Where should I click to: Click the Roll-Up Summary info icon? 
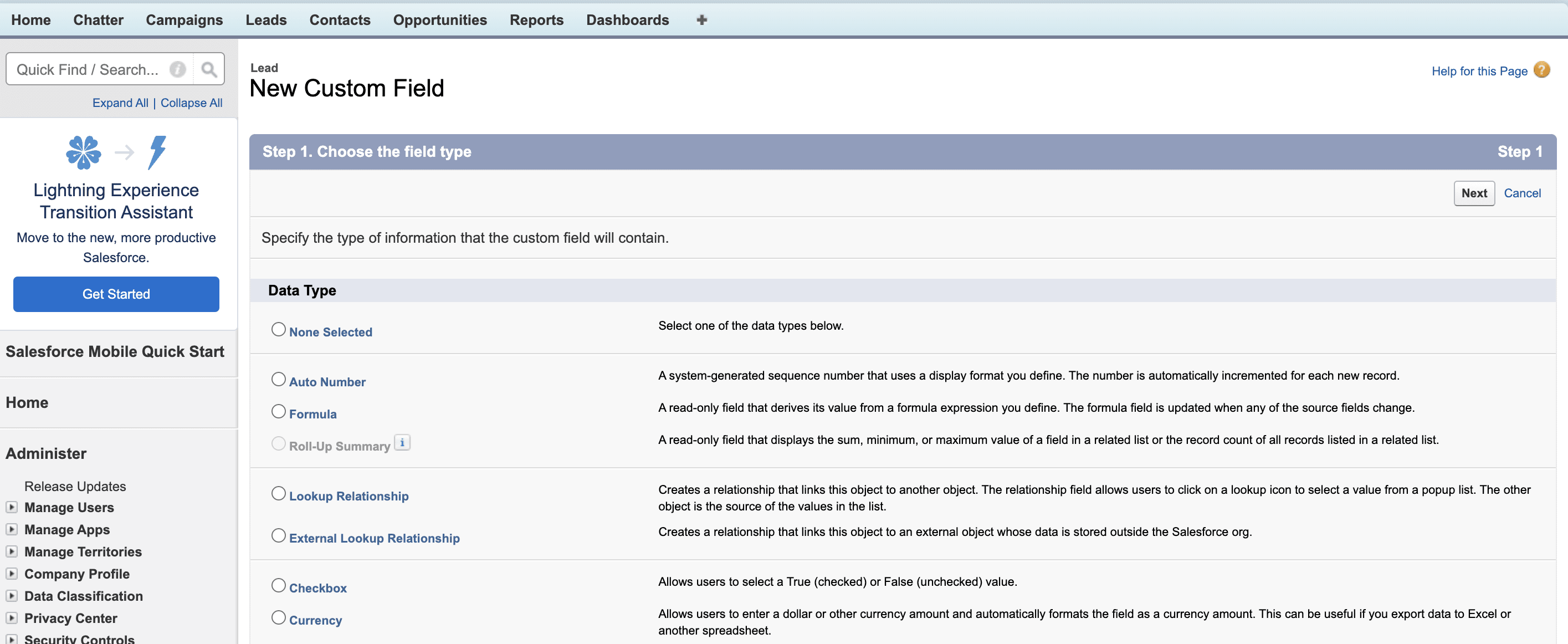402,442
